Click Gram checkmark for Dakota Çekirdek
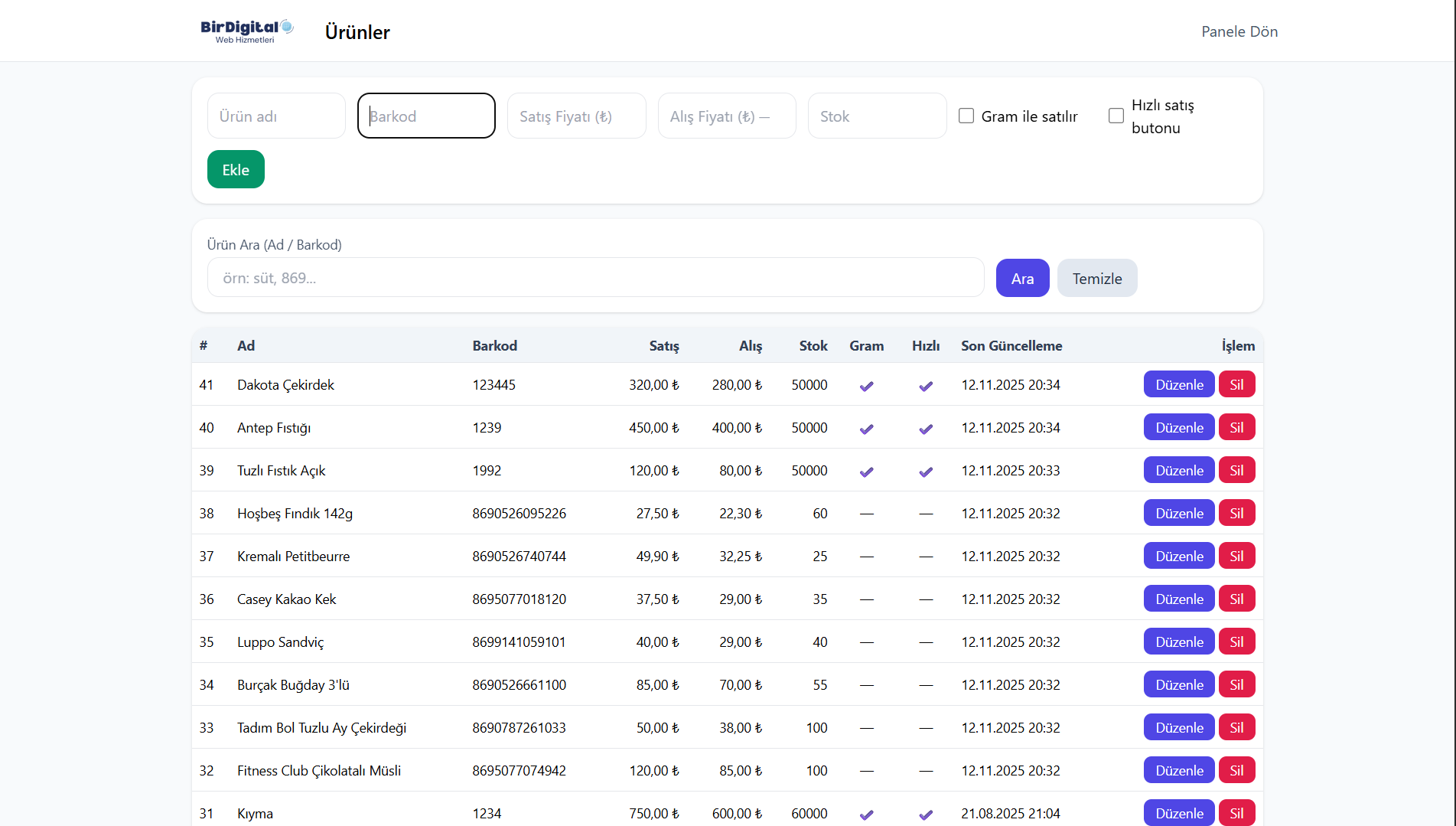Image resolution: width=1456 pixels, height=826 pixels. pyautogui.click(x=866, y=386)
